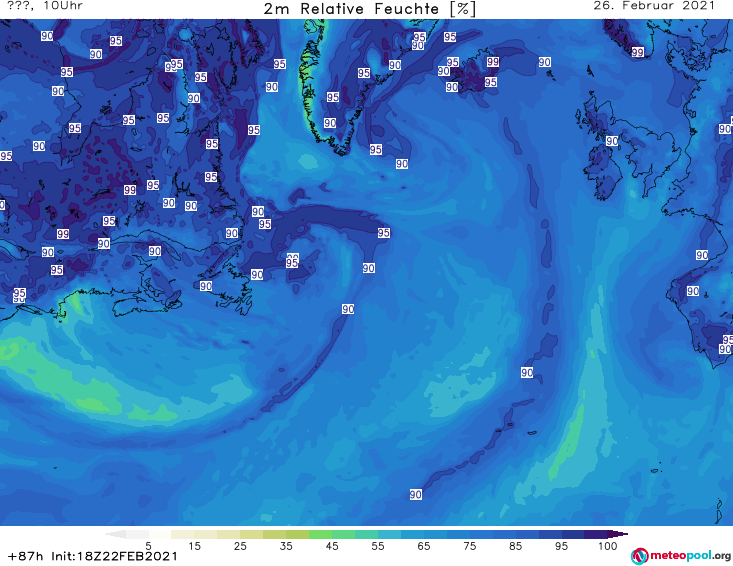
Task: Click the color scale's '85' tick label
Action: [x=515, y=546]
